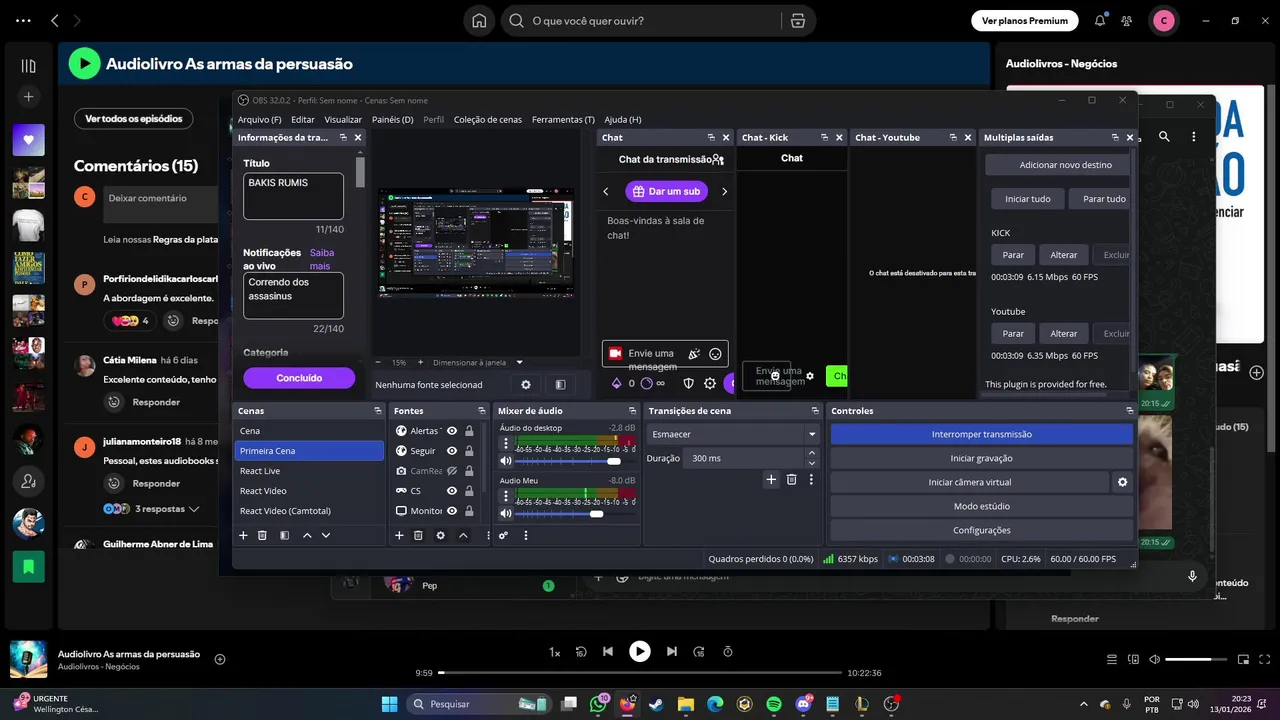This screenshot has width=1280, height=720.
Task: Open Kick chat settings gear icon
Action: [x=810, y=377]
